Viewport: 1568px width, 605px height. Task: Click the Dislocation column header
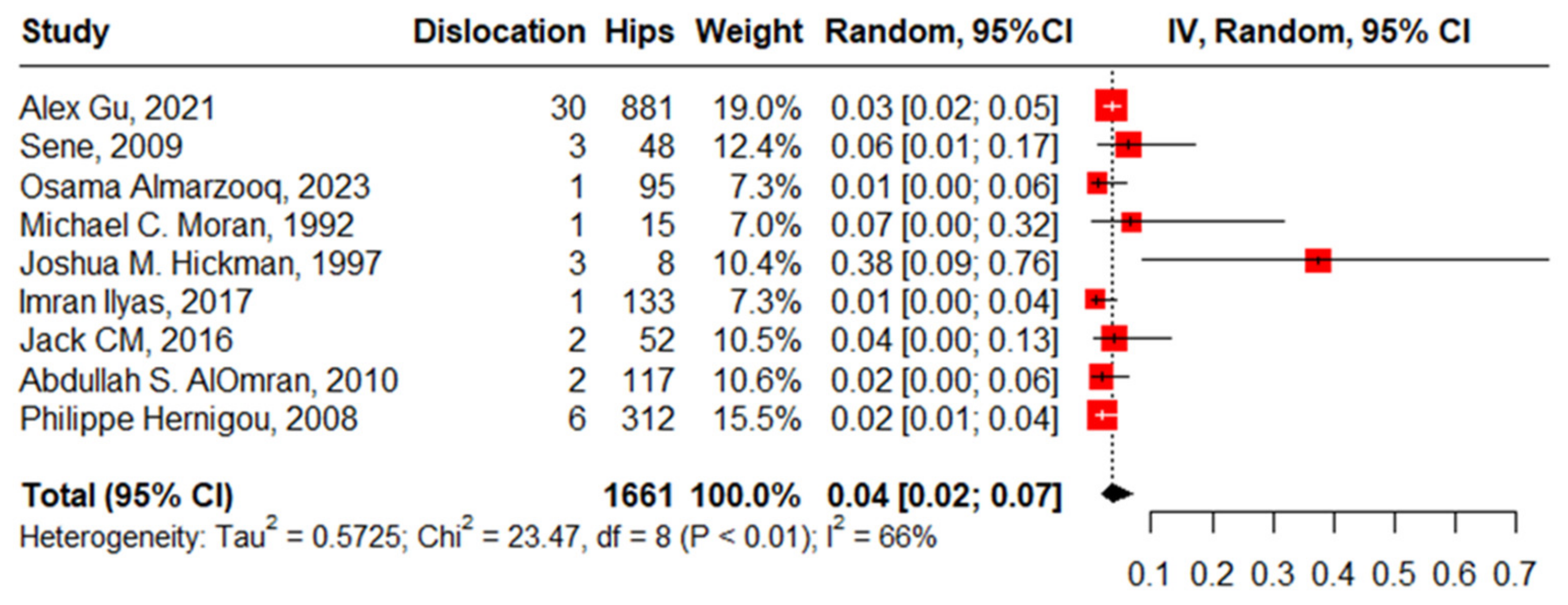499,32
